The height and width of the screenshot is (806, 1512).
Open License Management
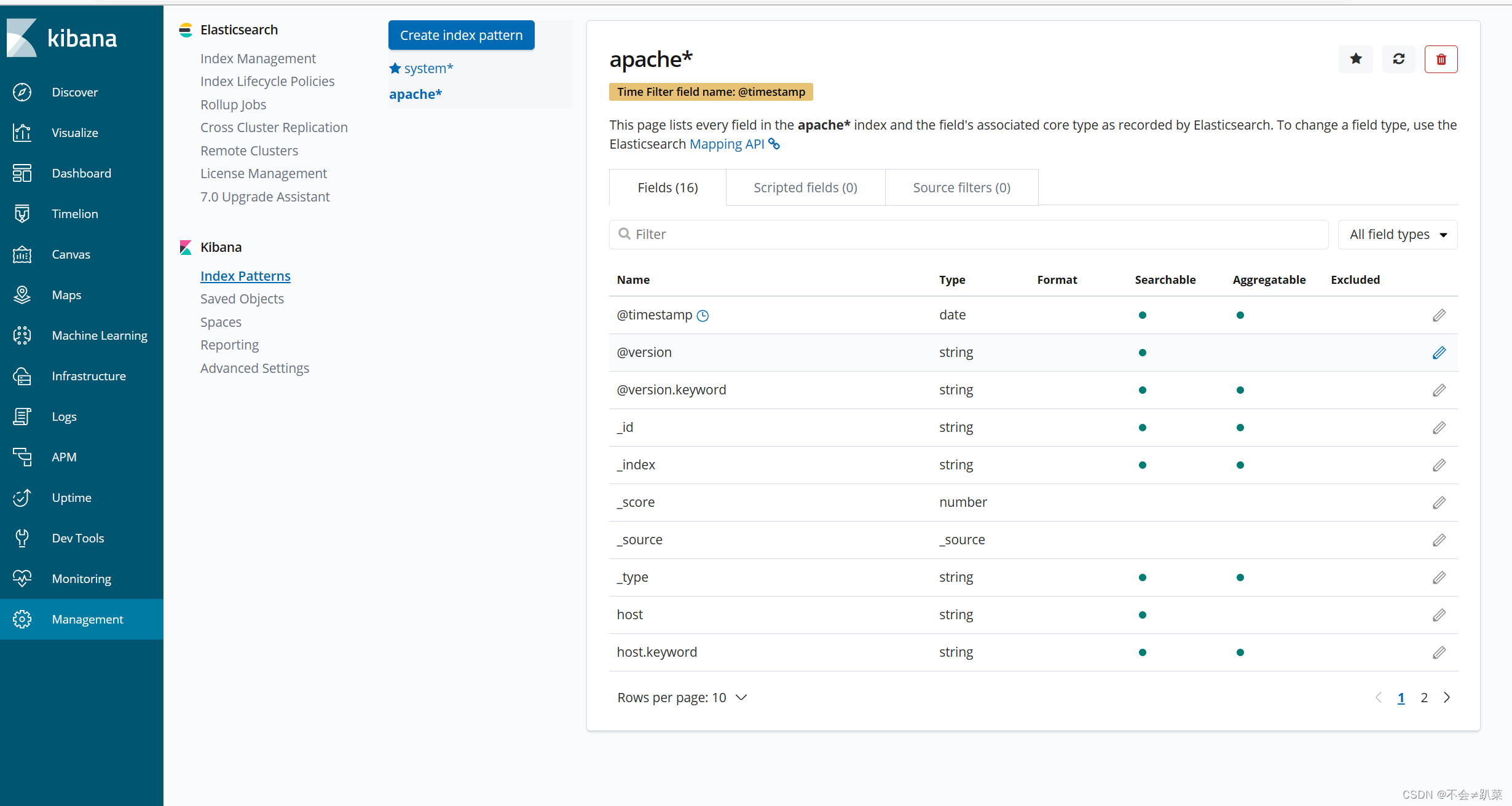(x=264, y=173)
